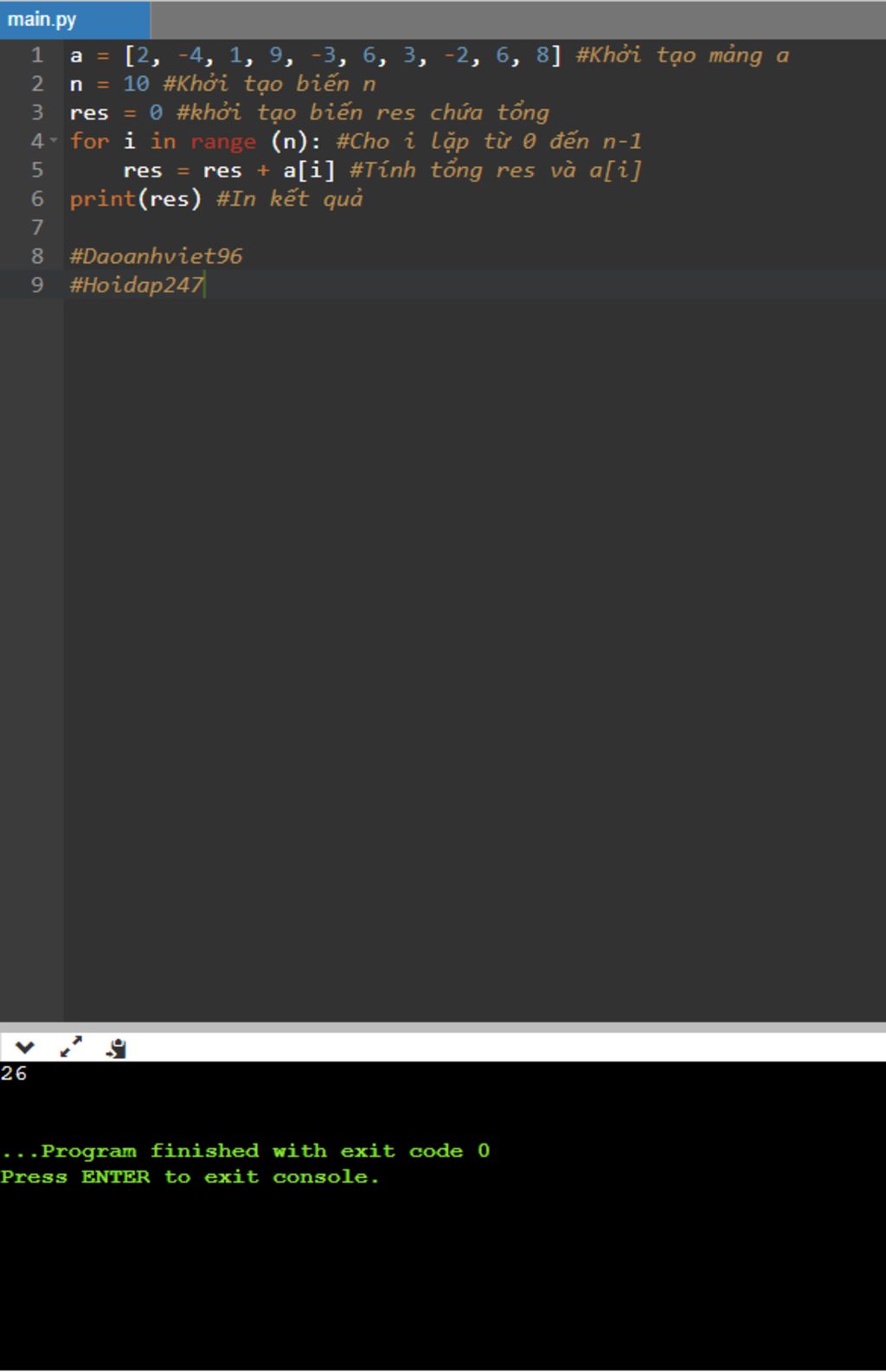Click the value 10 on line 2
This screenshot has width=886, height=1372.
tap(136, 84)
